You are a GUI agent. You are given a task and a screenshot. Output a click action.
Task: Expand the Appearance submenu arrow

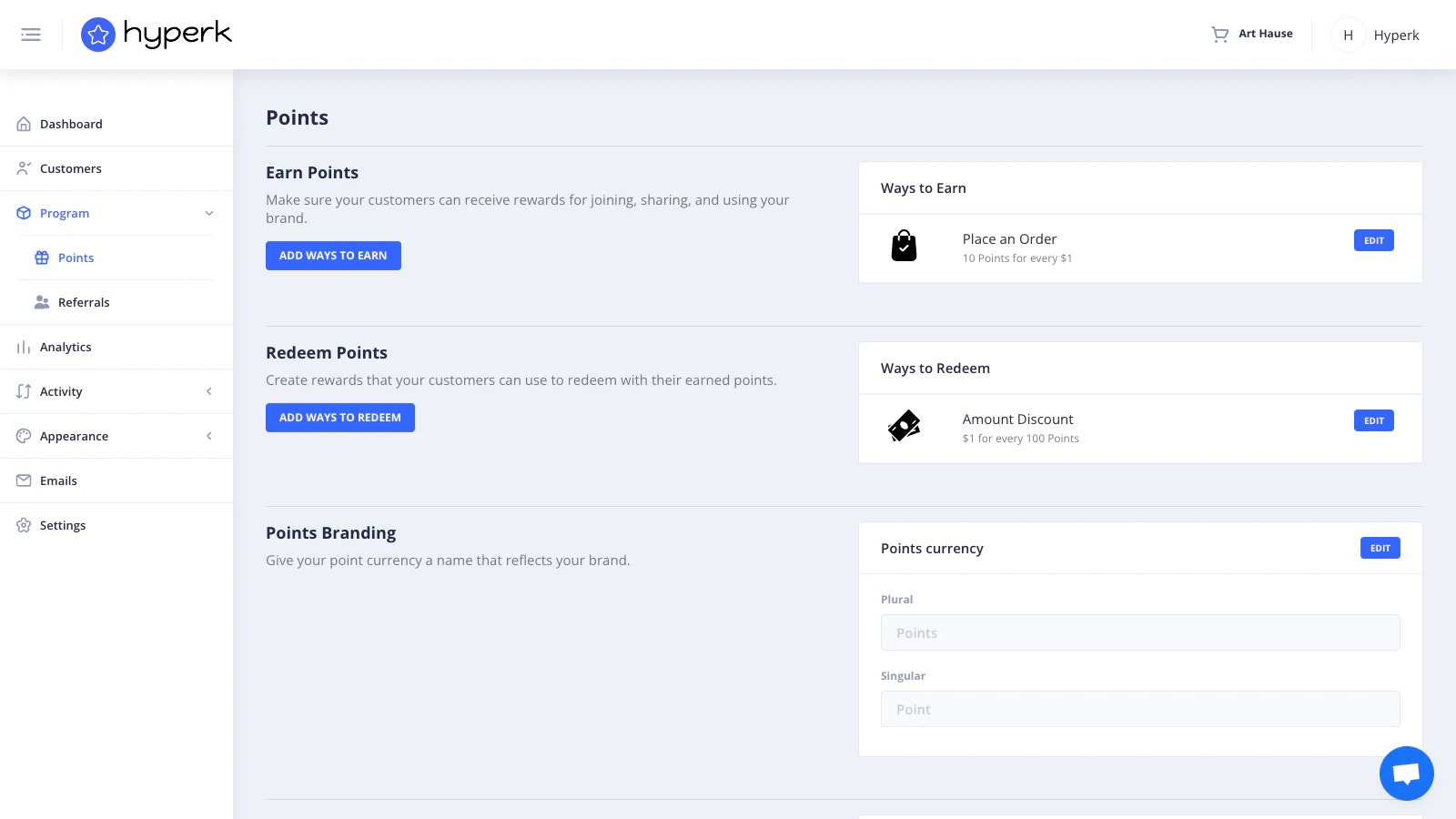209,436
